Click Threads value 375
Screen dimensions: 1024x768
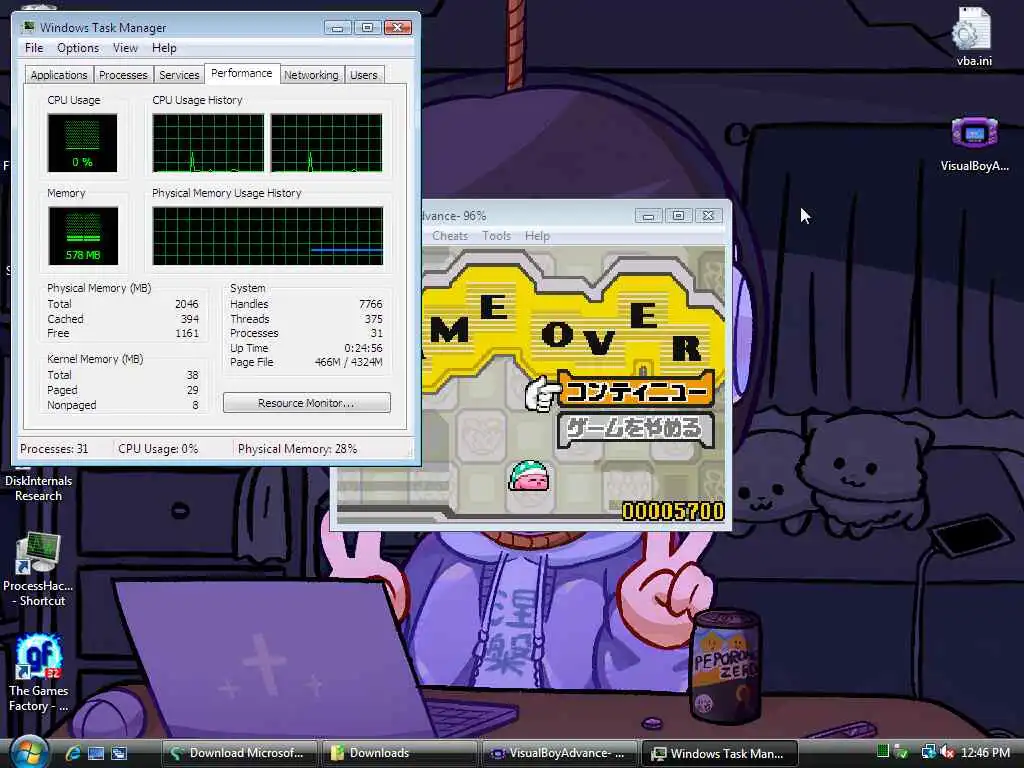[x=374, y=319]
